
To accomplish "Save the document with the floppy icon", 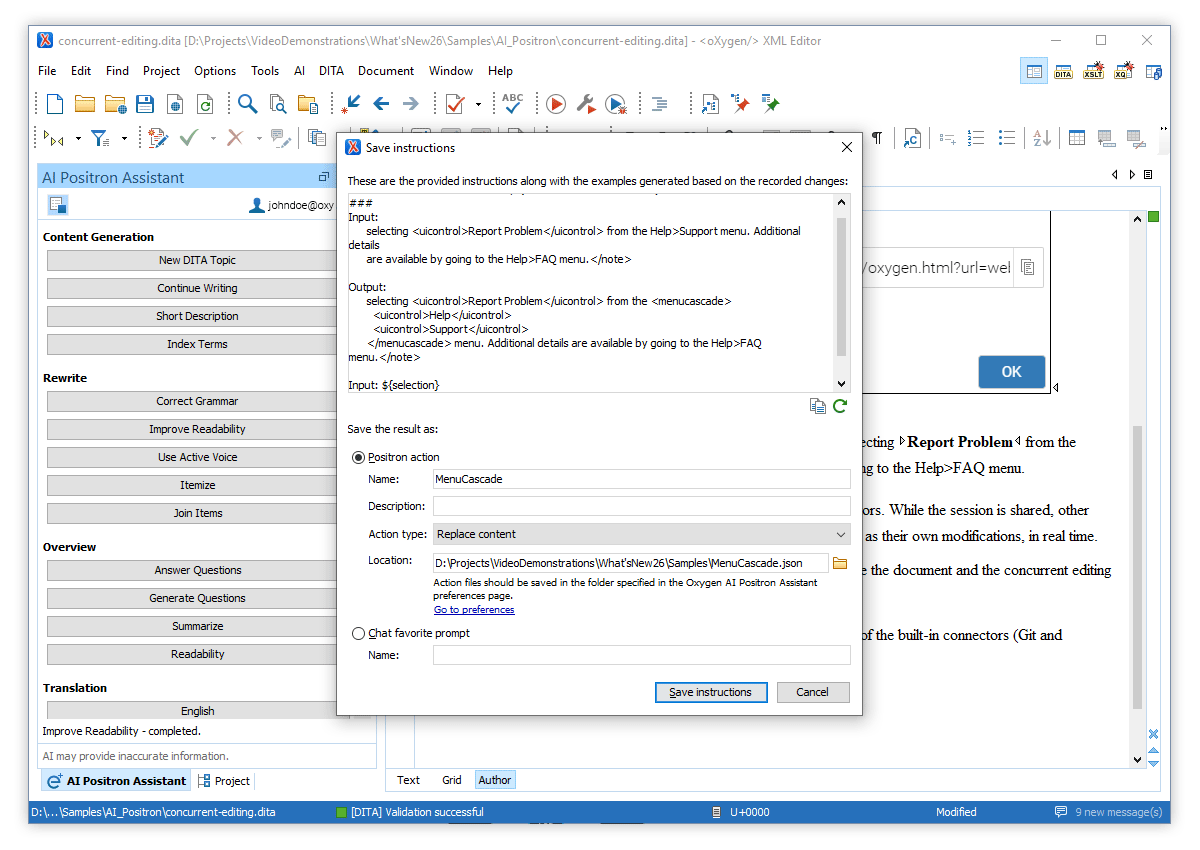I will coord(145,104).
